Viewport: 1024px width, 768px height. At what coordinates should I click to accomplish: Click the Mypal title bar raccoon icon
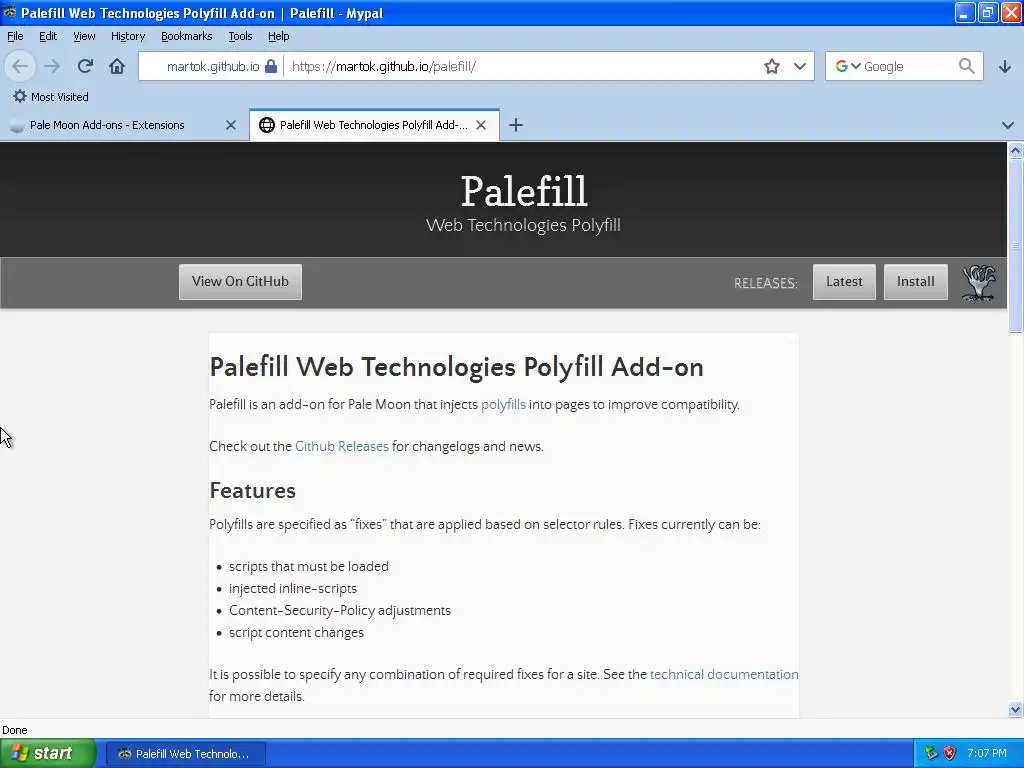pos(10,12)
